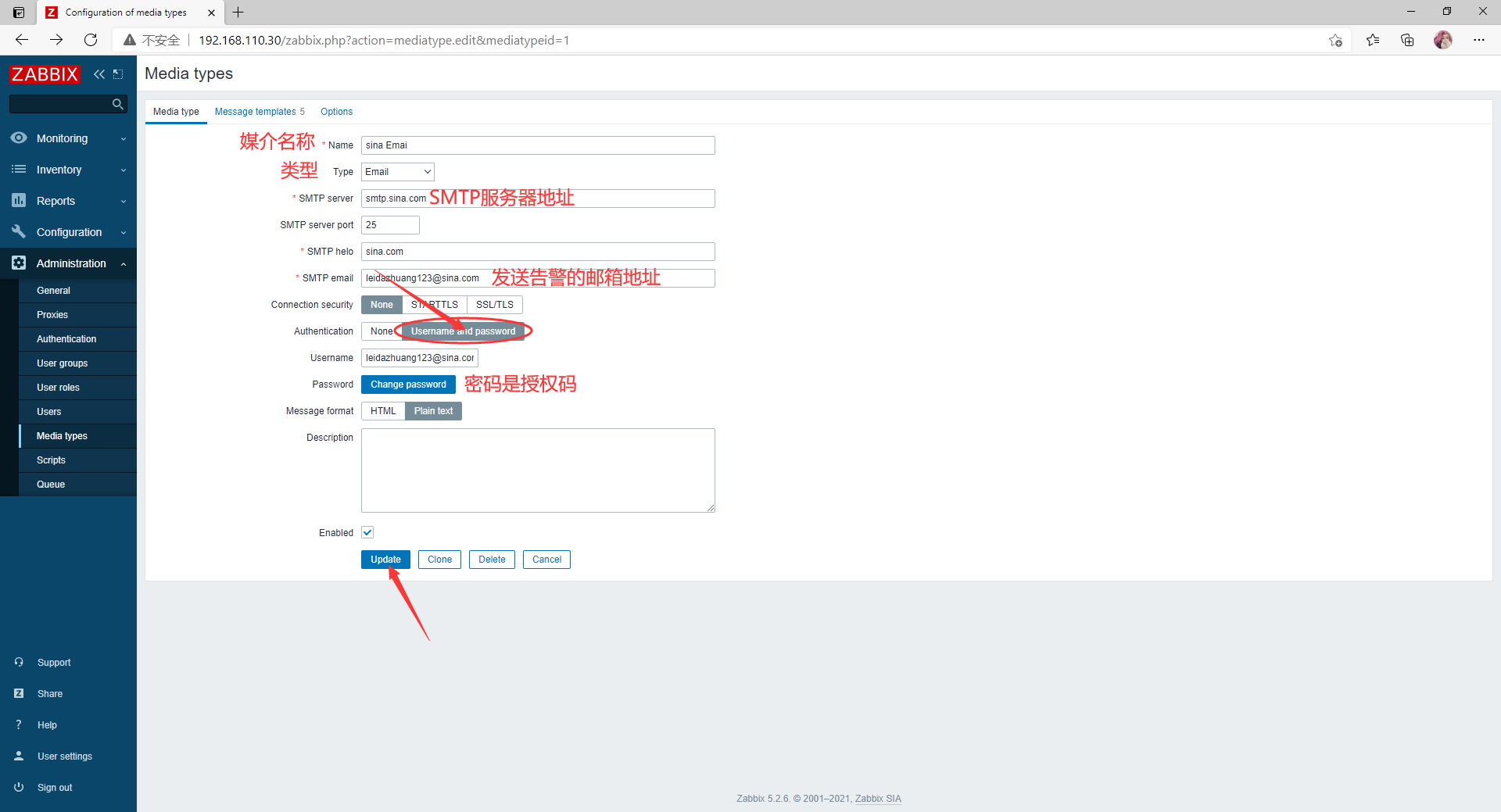Open the Media types submenu item
The image size is (1501, 812).
point(77,436)
